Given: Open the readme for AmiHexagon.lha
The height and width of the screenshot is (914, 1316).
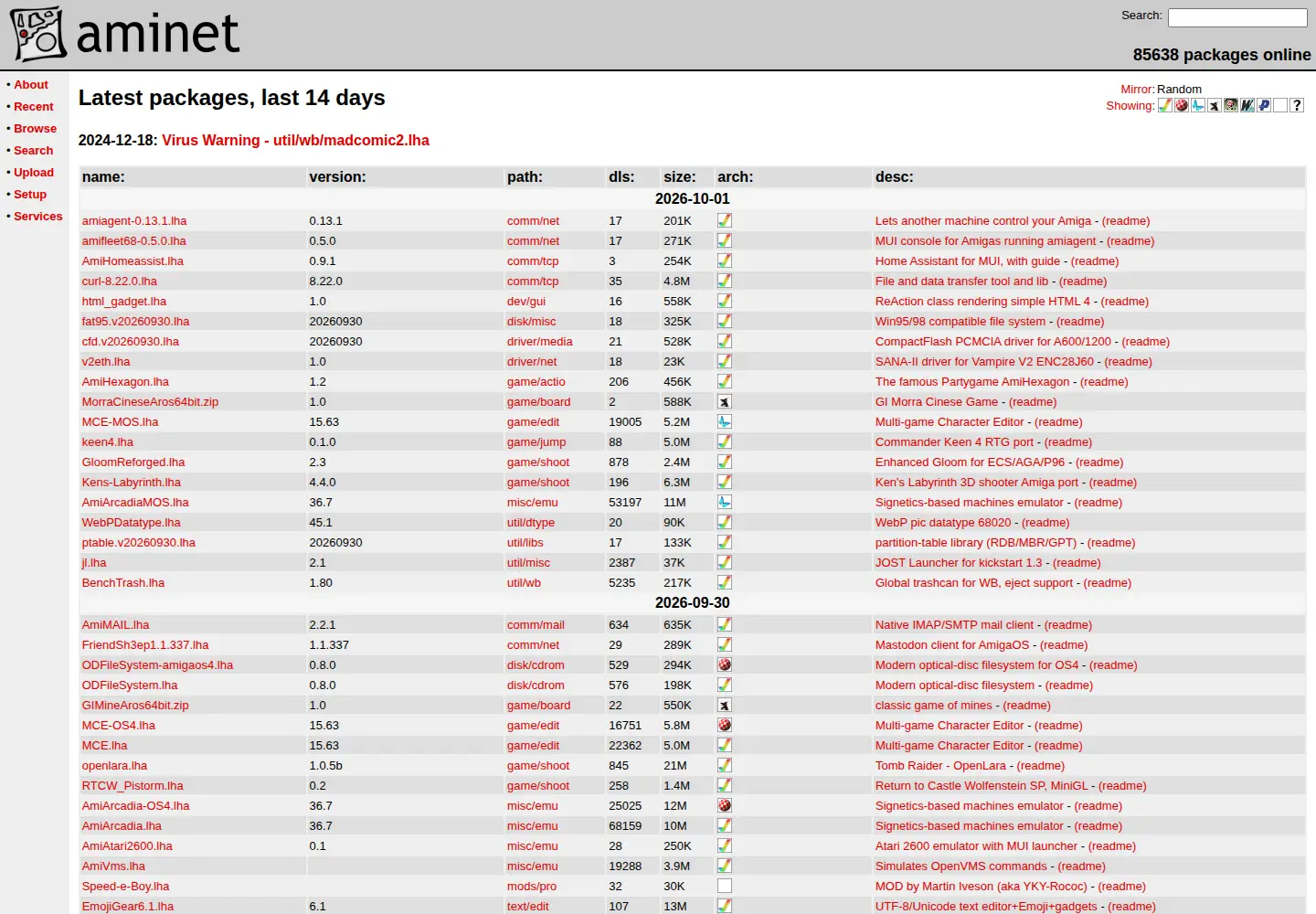Looking at the screenshot, I should coord(1104,382).
